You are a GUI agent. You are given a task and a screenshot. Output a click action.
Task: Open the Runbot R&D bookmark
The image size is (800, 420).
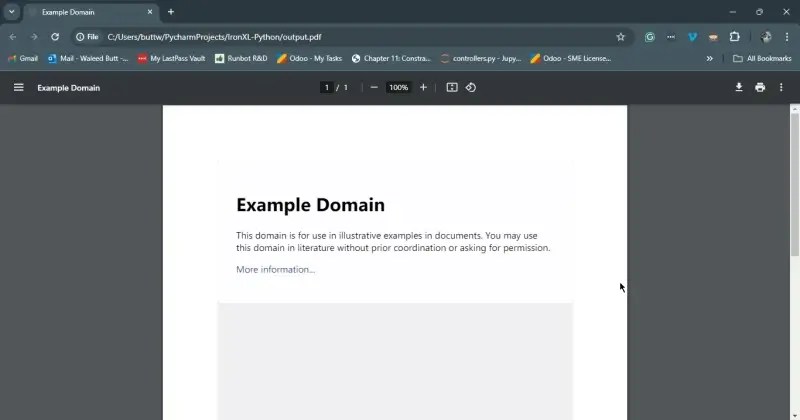pyautogui.click(x=241, y=59)
